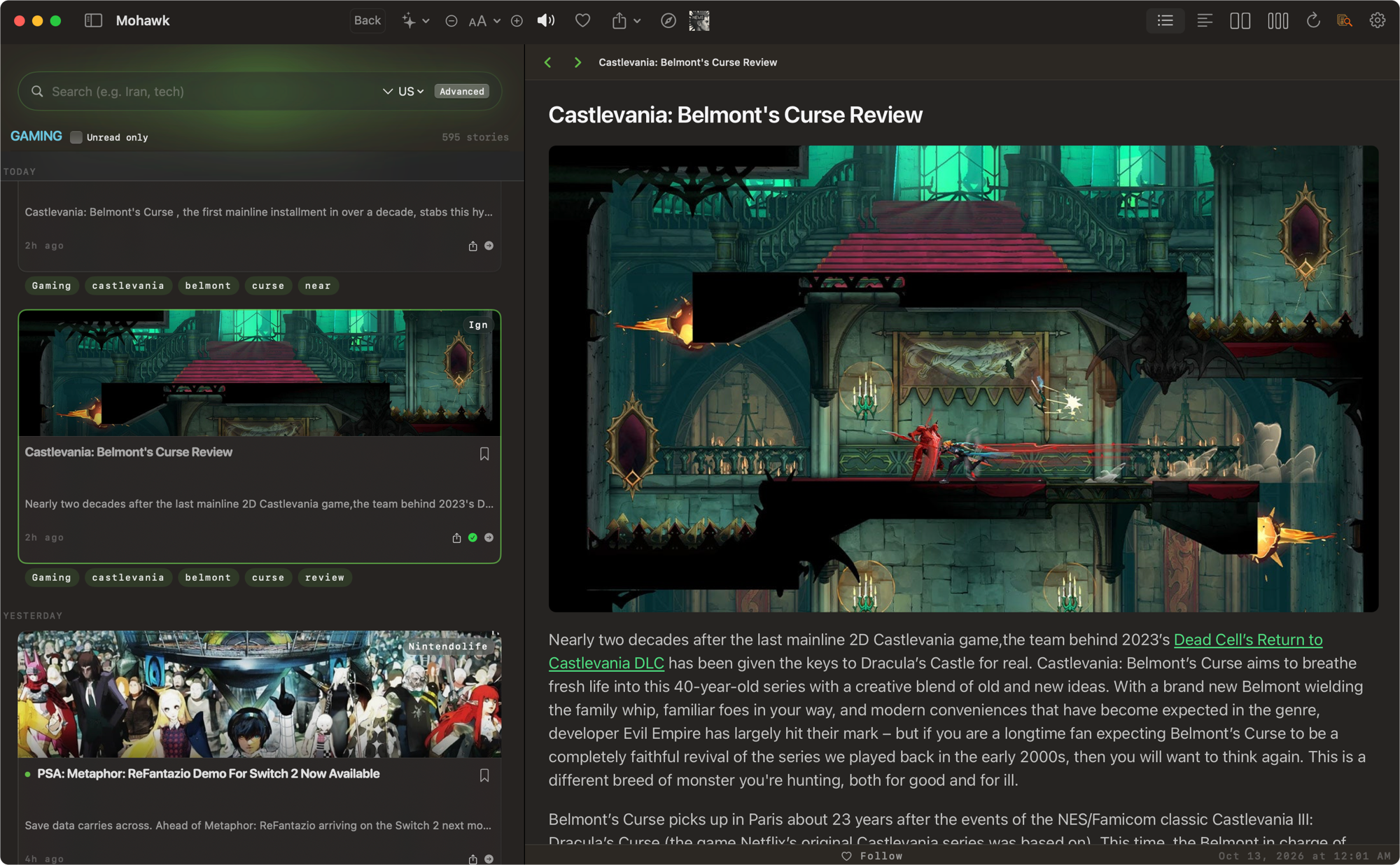
Task: Bookmark the Metaphor ReFantazio story
Action: [x=484, y=775]
